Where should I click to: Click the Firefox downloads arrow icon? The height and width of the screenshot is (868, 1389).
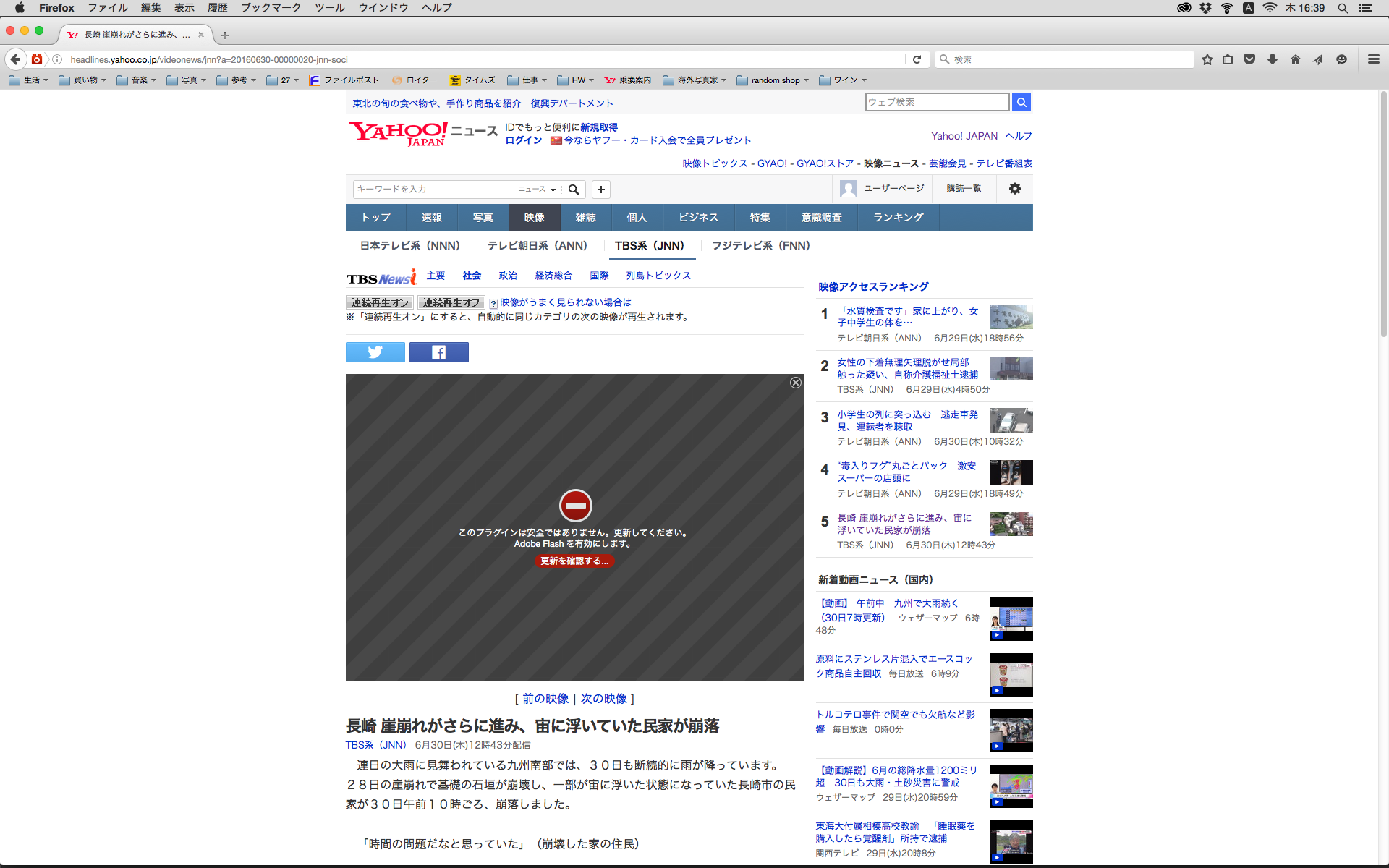pos(1272,59)
